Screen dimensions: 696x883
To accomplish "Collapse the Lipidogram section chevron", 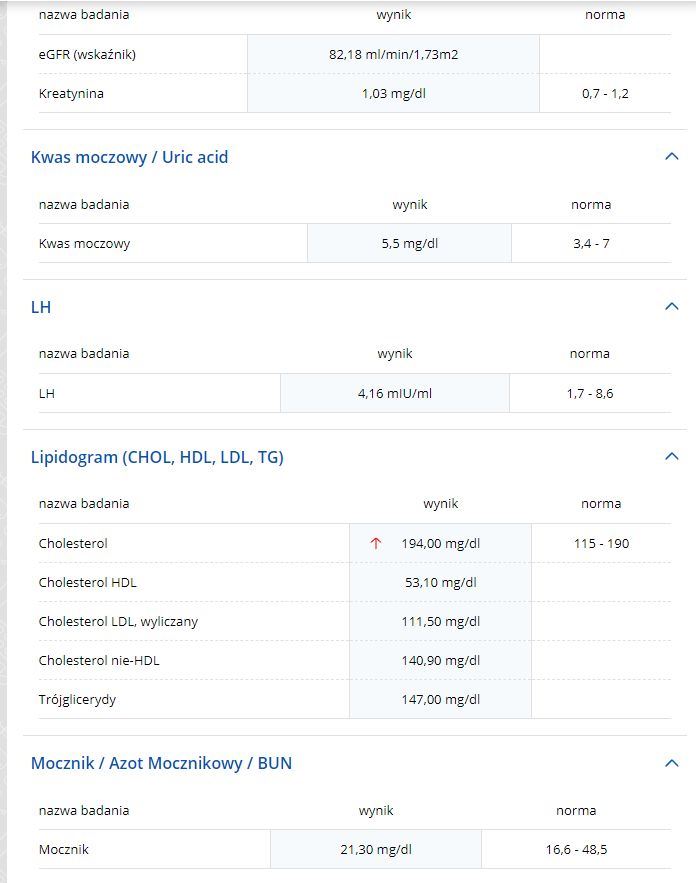I will click(671, 456).
